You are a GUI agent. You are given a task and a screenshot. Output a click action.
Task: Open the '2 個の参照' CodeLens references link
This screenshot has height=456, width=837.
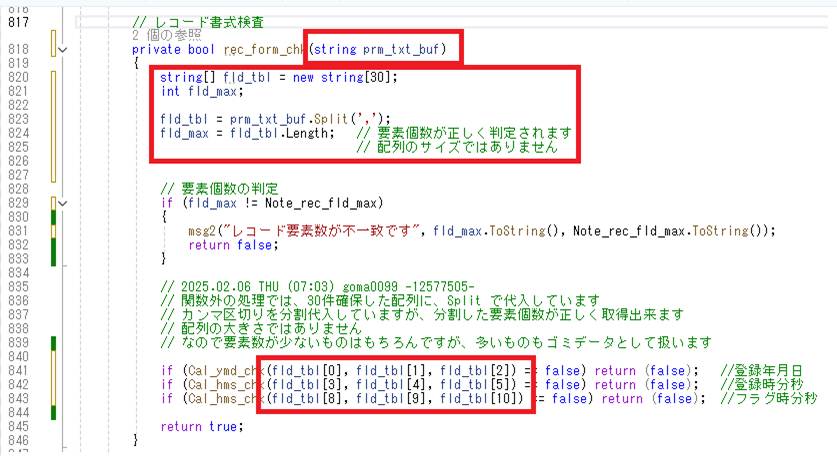(170, 35)
